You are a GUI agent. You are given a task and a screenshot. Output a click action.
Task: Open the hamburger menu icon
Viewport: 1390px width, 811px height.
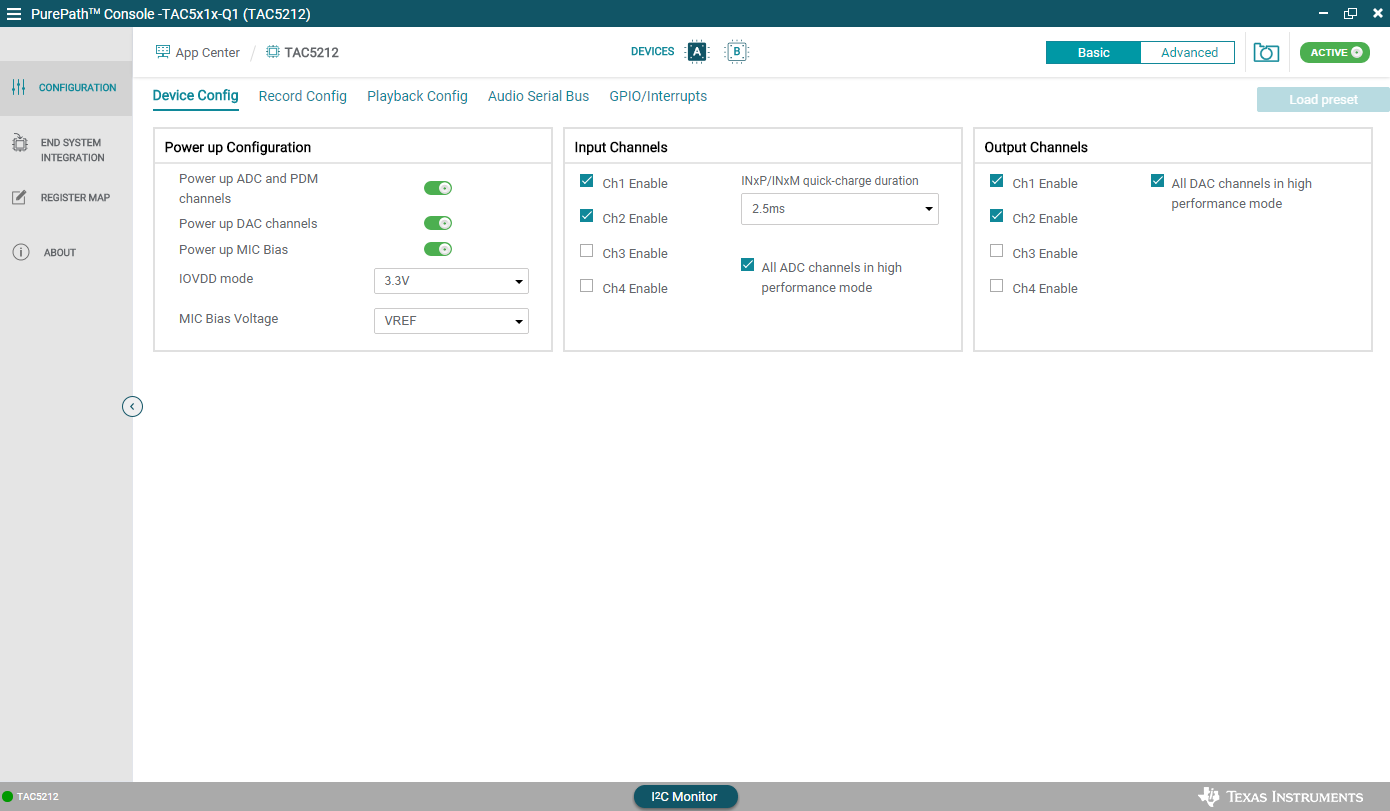point(13,14)
